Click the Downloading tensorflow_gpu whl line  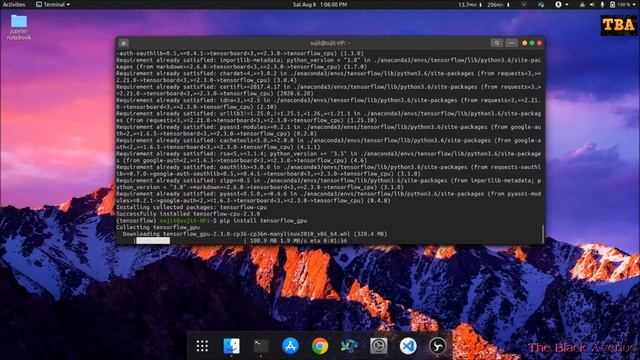(x=255, y=234)
